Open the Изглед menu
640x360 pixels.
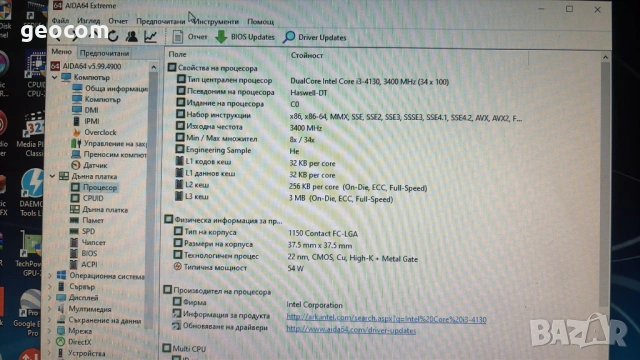pyautogui.click(x=89, y=21)
